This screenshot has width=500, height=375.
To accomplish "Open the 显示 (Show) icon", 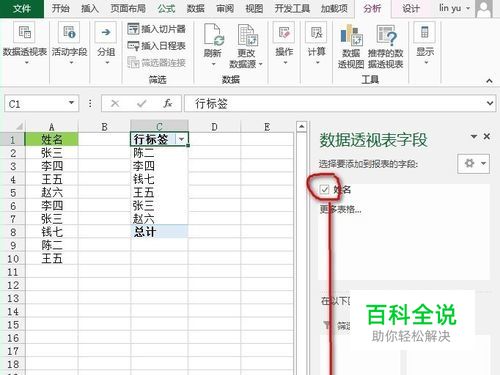I will coord(425,32).
